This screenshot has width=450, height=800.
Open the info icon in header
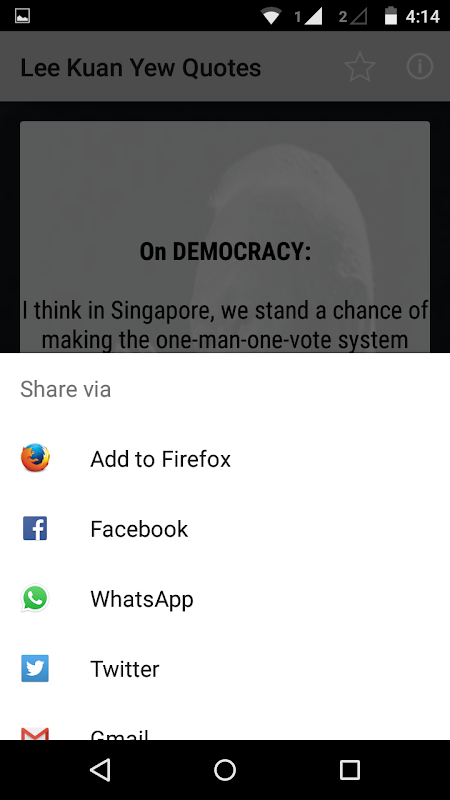pos(420,66)
